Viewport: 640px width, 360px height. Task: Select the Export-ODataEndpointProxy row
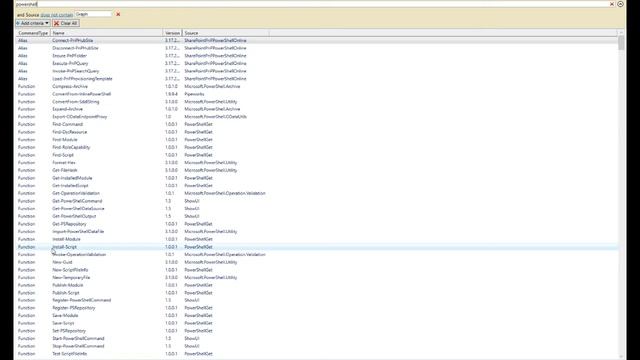pos(317,117)
